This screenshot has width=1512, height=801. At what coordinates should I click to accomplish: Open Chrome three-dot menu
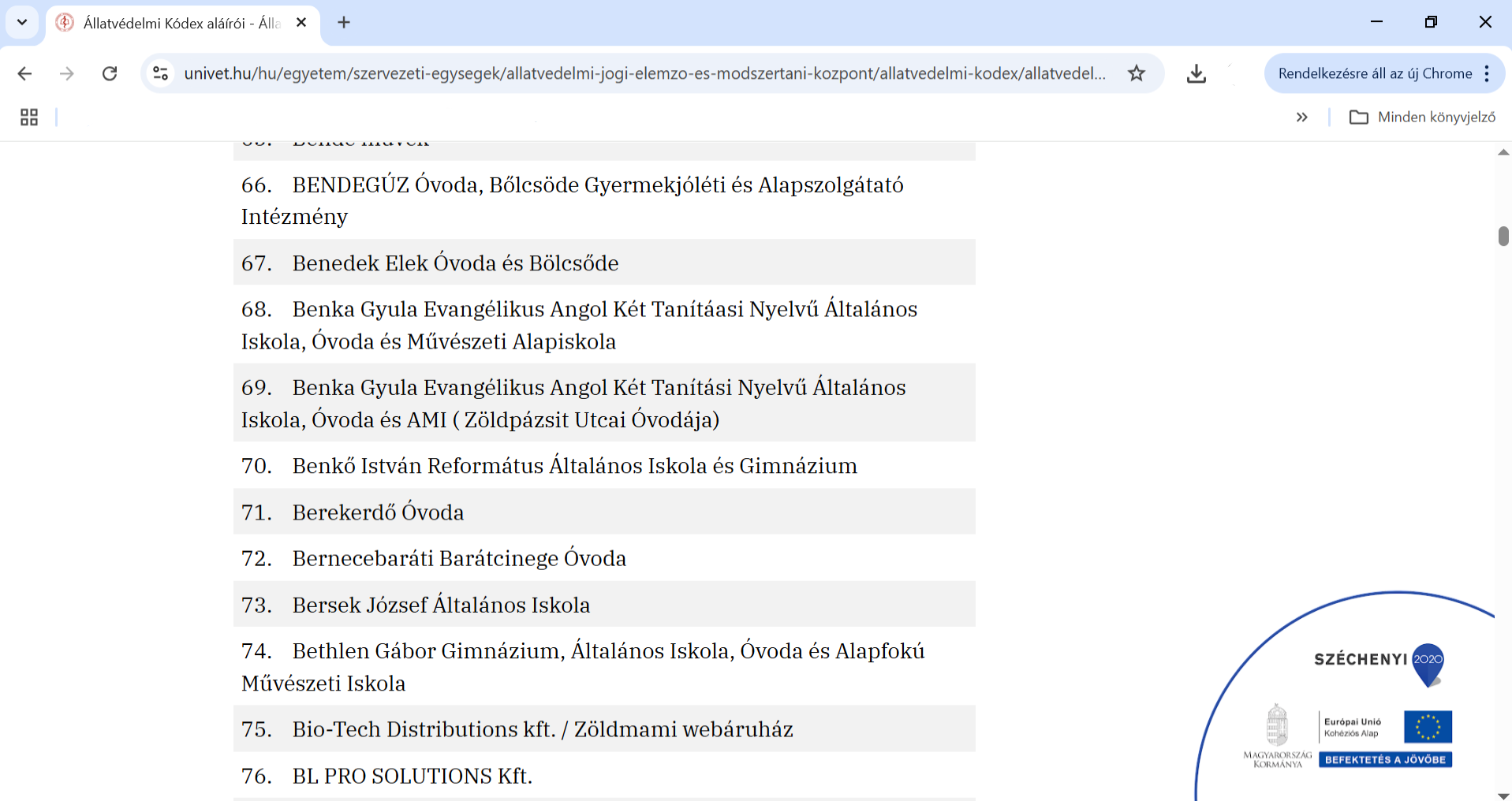pos(1487,73)
